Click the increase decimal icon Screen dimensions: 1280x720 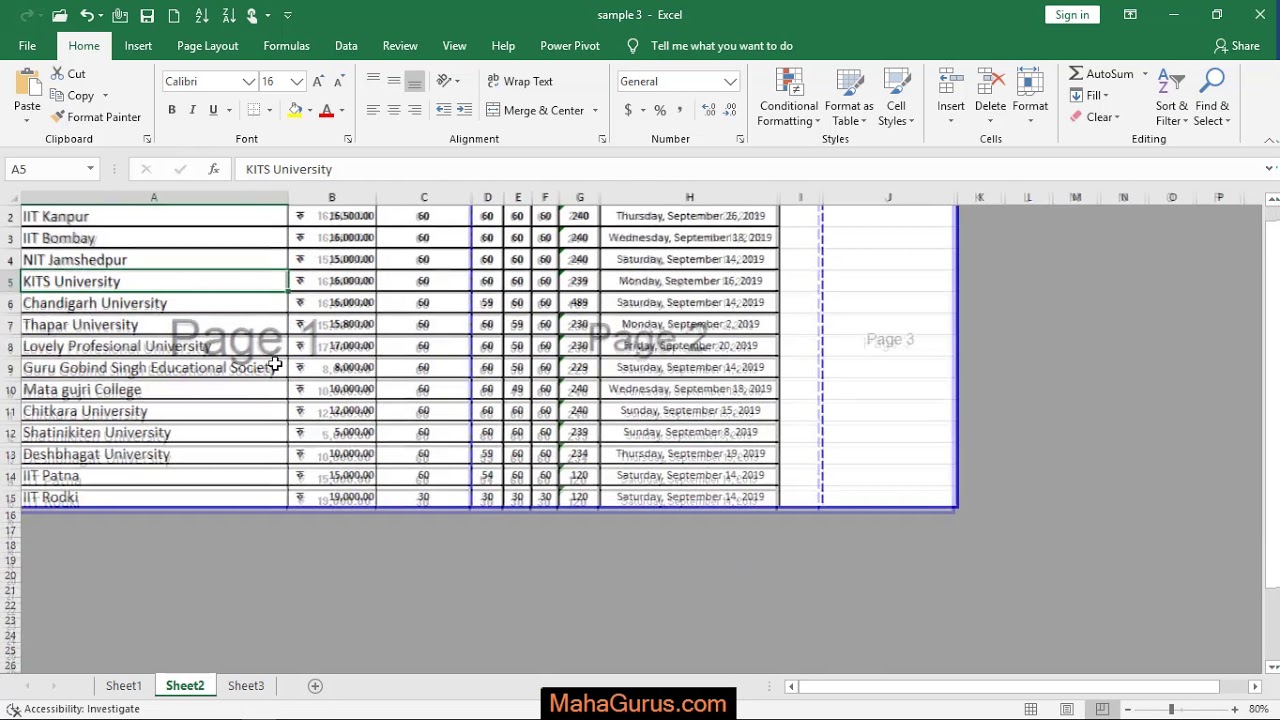[709, 110]
